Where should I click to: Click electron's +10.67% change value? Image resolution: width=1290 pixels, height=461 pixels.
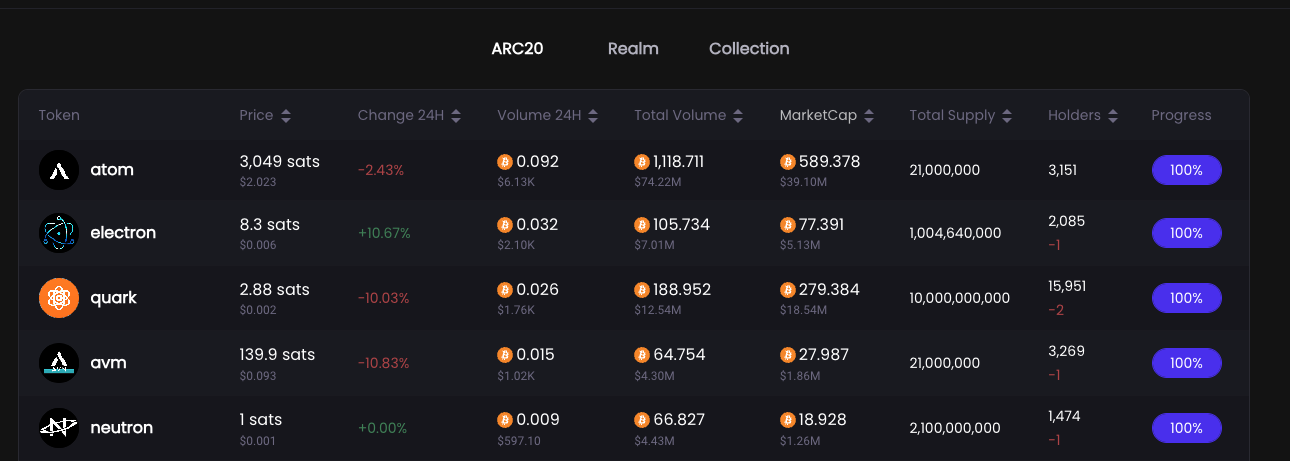[x=384, y=233]
